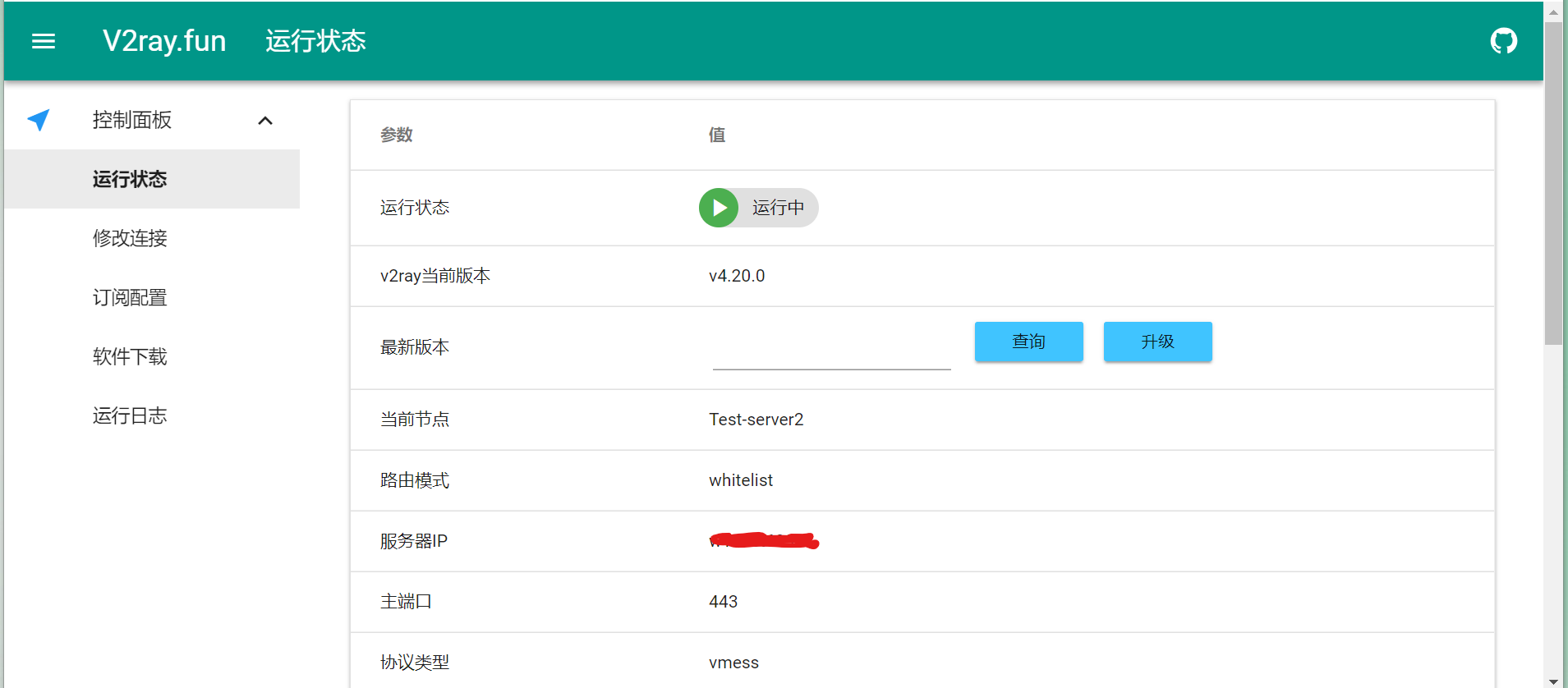Click the vertical scrollbar thumb
The width and height of the screenshot is (1568, 688).
click(1553, 182)
